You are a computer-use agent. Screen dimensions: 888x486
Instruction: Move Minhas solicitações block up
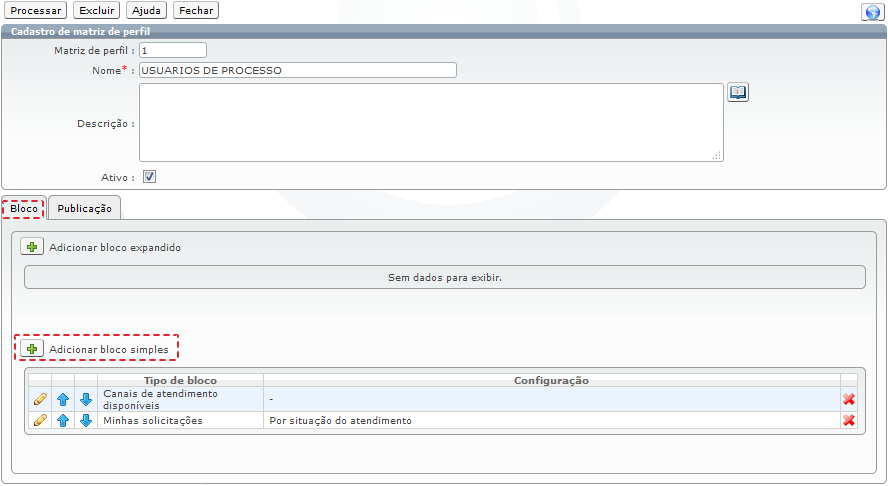tap(63, 421)
